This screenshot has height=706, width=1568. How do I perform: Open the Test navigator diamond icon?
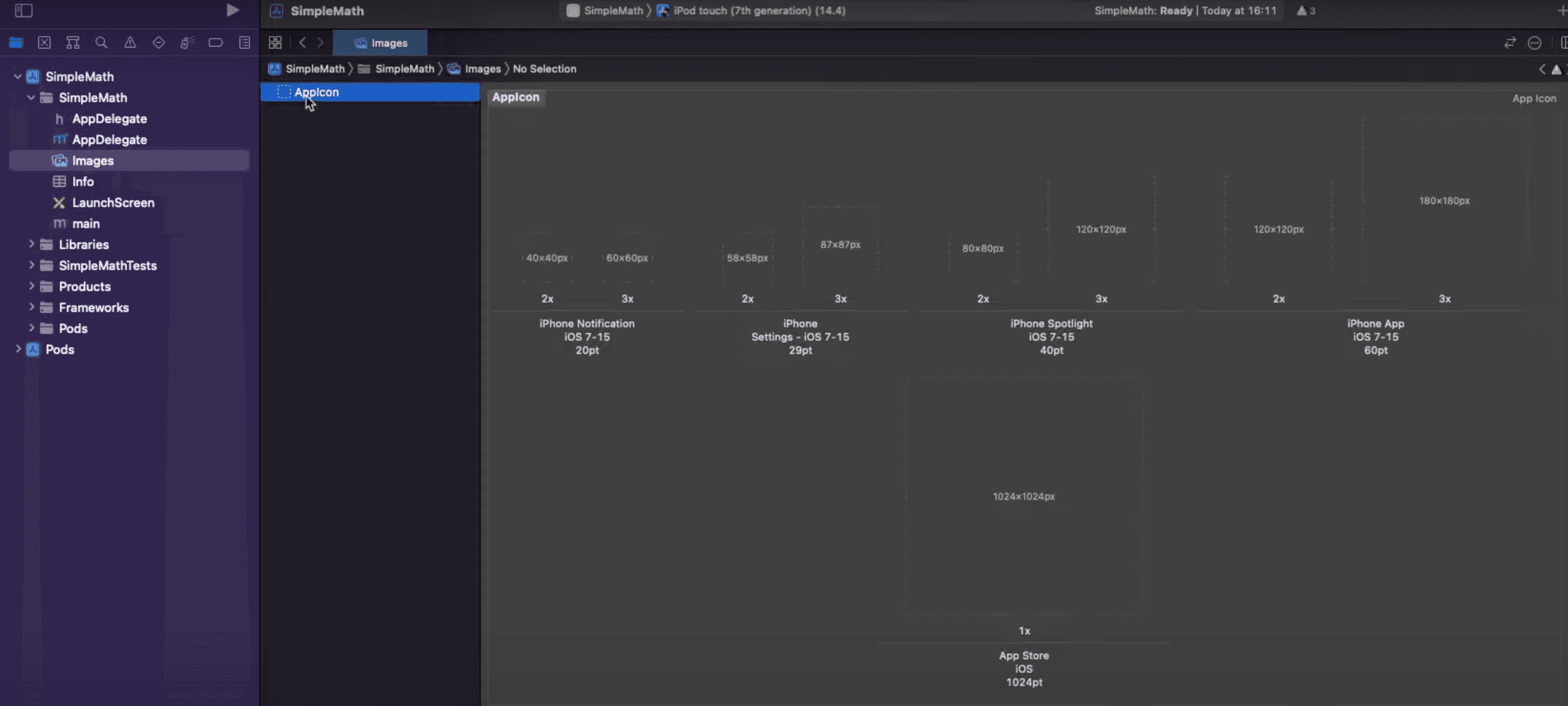[x=158, y=43]
